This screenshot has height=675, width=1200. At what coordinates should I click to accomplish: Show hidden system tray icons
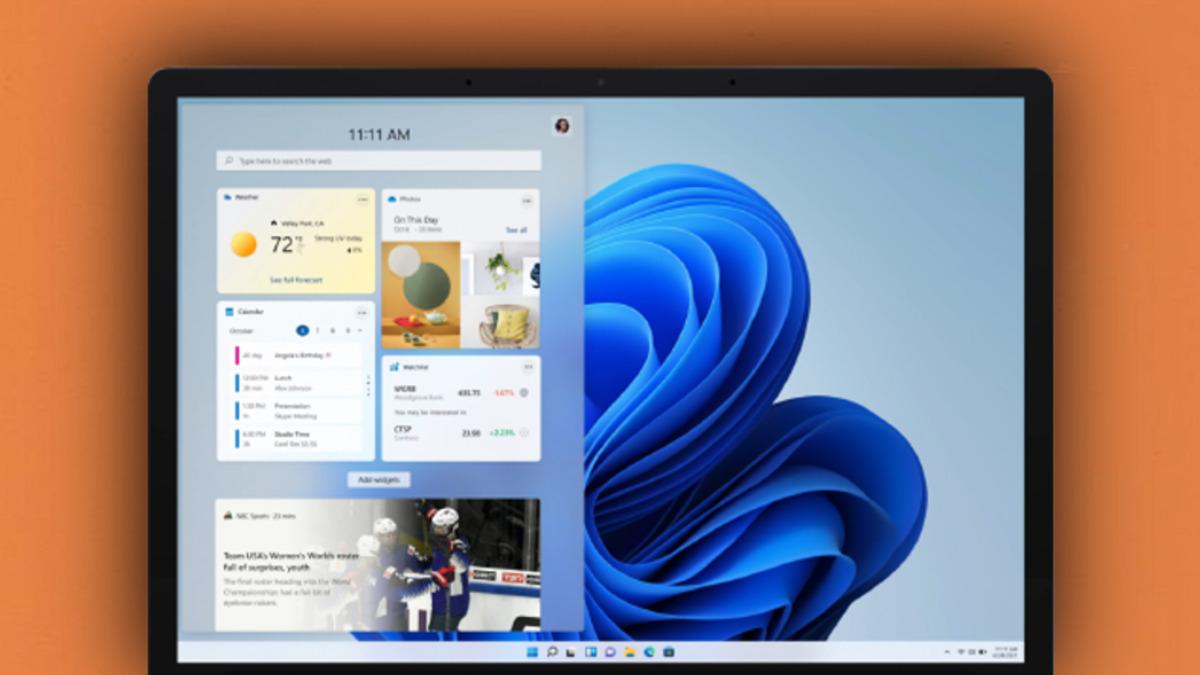947,652
